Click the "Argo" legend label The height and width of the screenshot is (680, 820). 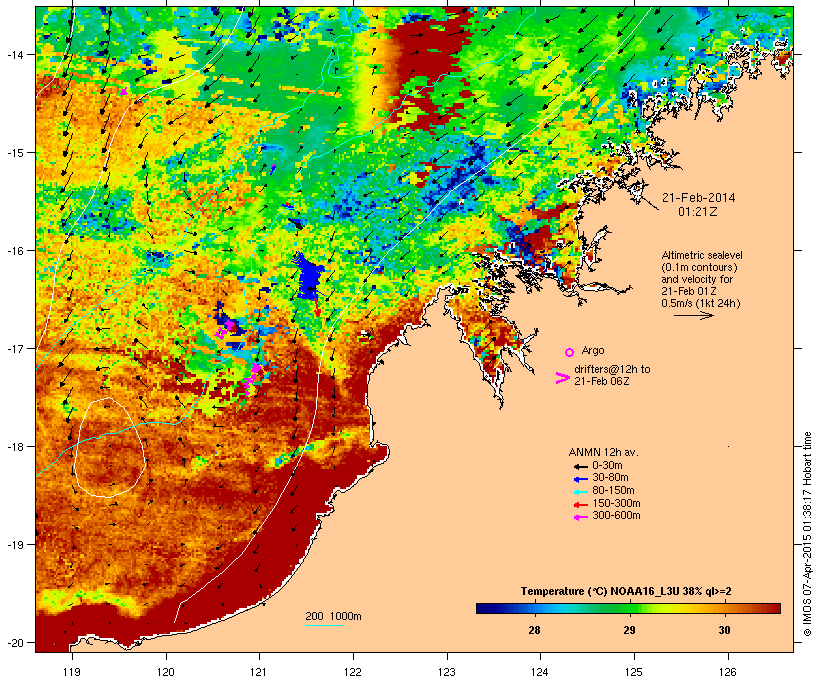(x=593, y=350)
